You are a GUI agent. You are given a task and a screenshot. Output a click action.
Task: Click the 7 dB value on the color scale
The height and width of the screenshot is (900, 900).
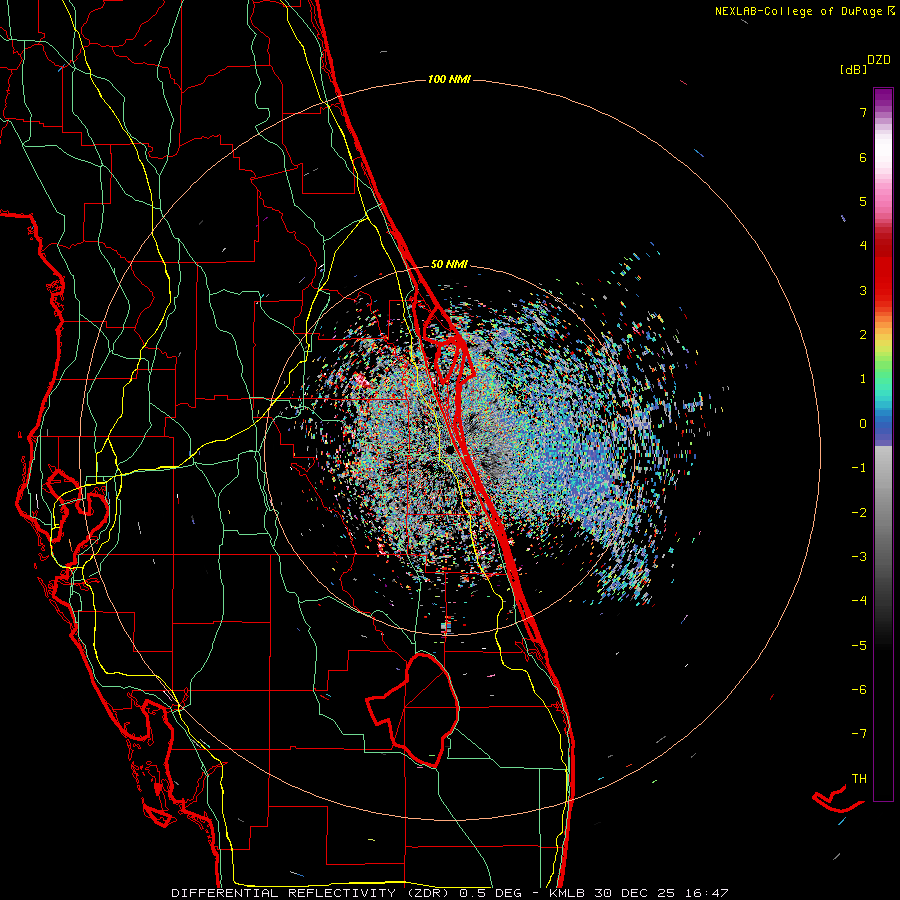[863, 112]
